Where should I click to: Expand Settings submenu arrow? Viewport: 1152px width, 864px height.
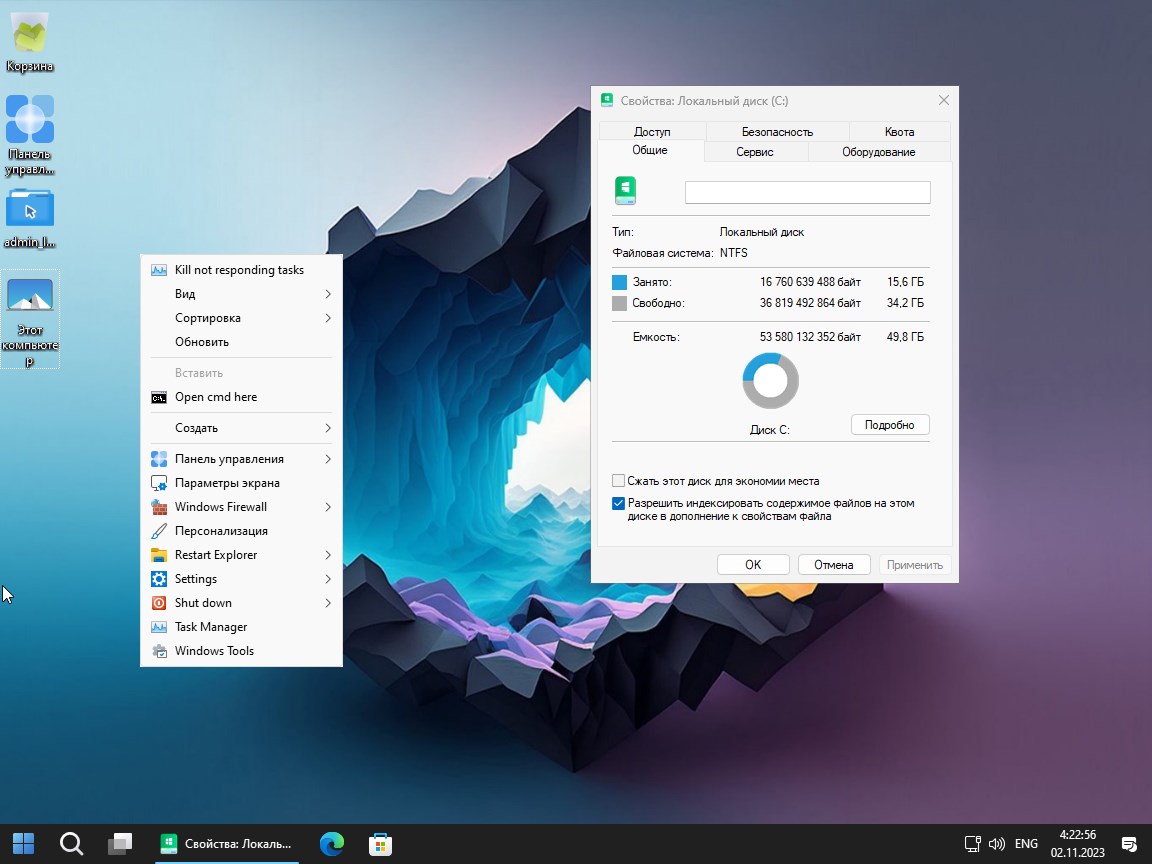pyautogui.click(x=328, y=579)
